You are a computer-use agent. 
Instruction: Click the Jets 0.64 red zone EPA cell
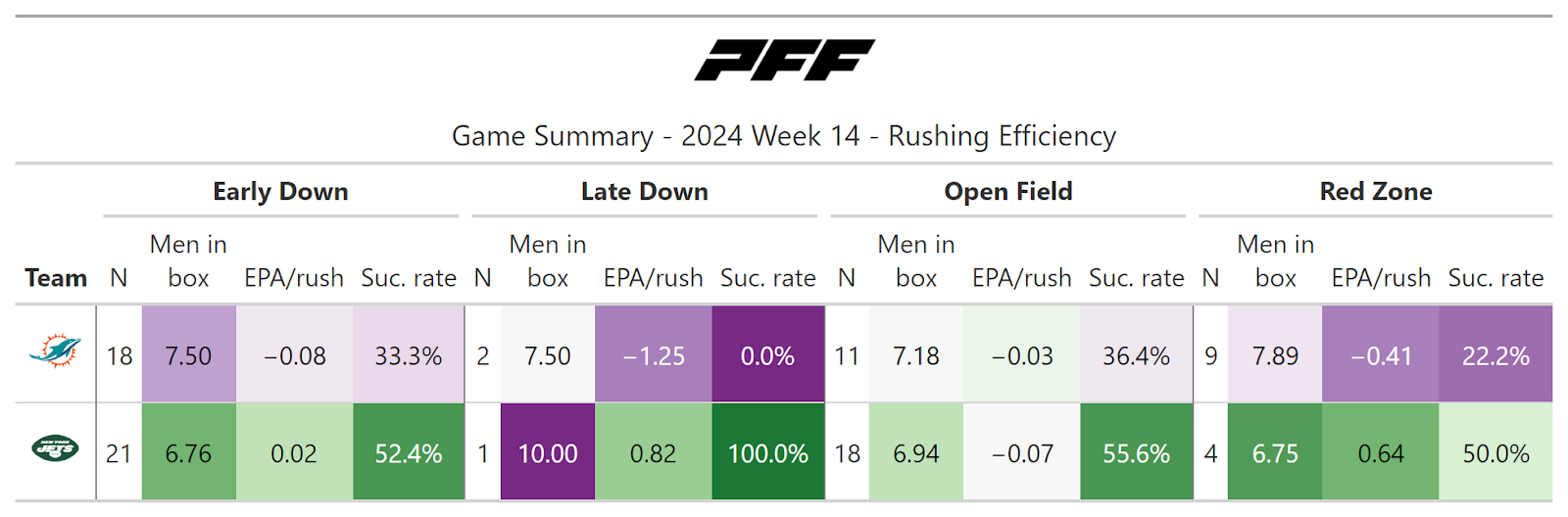click(1381, 453)
